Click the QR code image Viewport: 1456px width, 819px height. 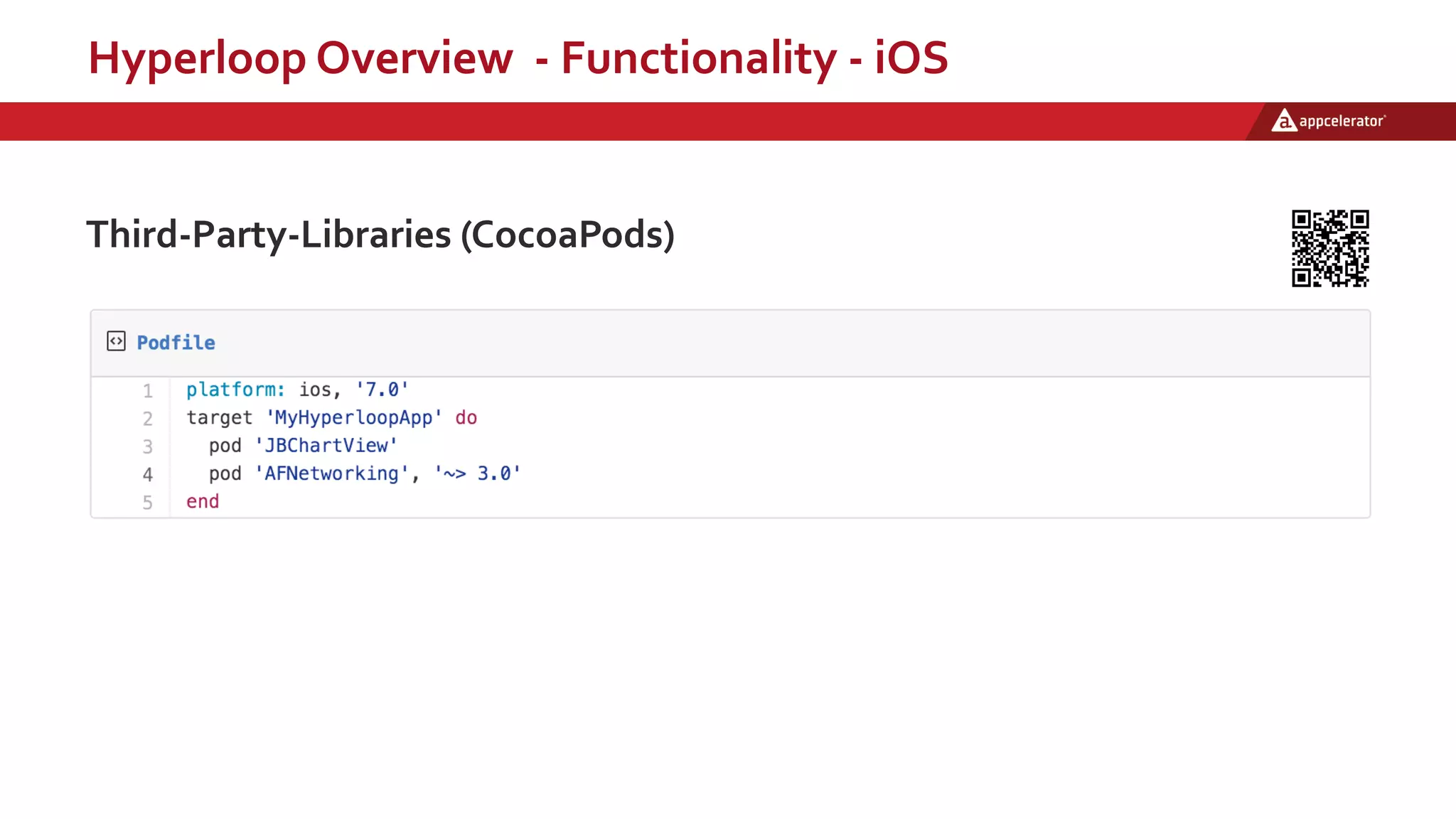coord(1330,248)
